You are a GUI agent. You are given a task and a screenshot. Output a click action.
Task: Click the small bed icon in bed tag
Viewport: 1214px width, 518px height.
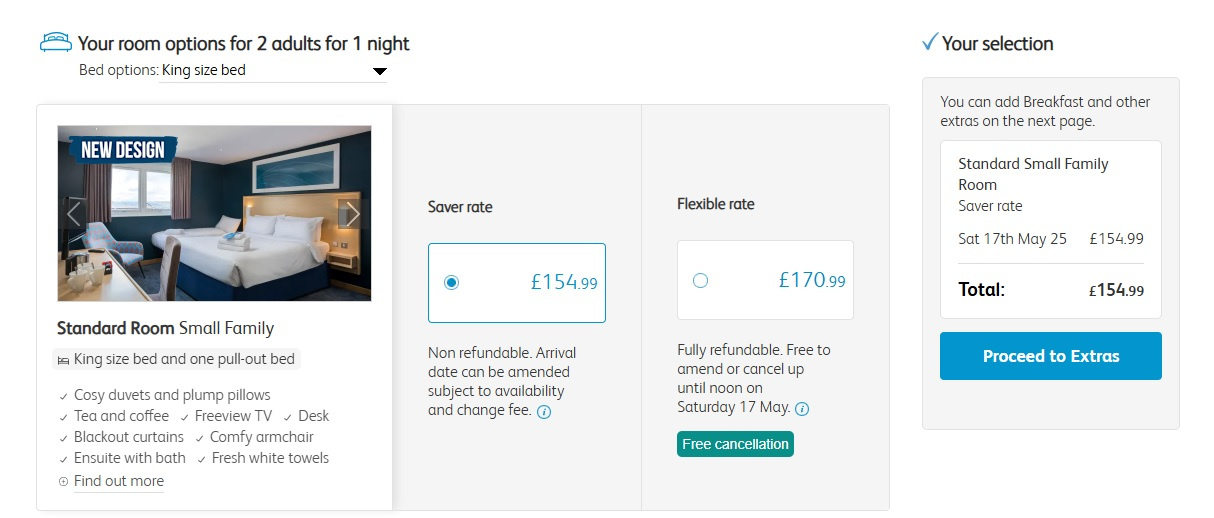pos(63,360)
